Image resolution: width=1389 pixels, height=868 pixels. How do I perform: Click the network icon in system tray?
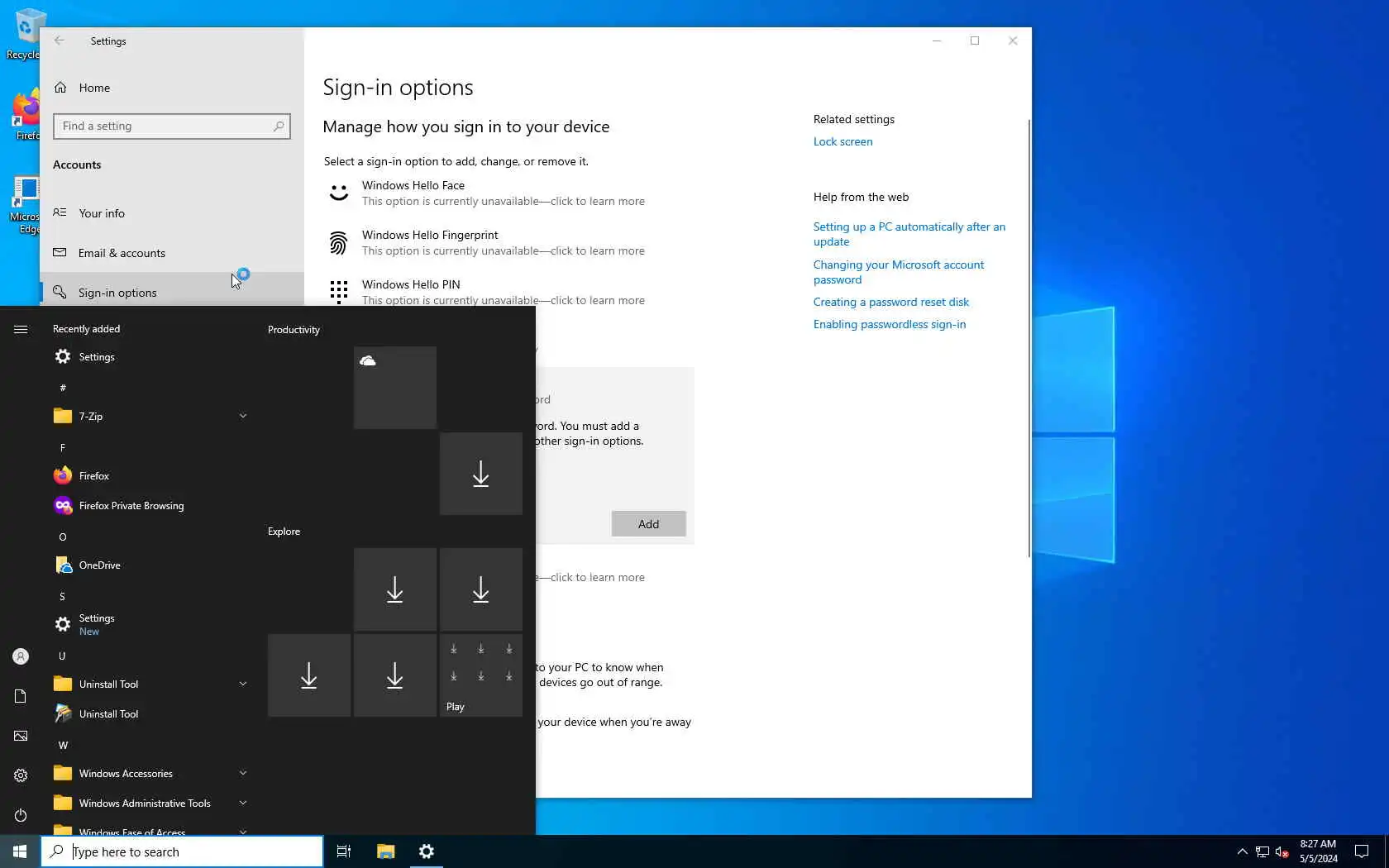(1263, 851)
